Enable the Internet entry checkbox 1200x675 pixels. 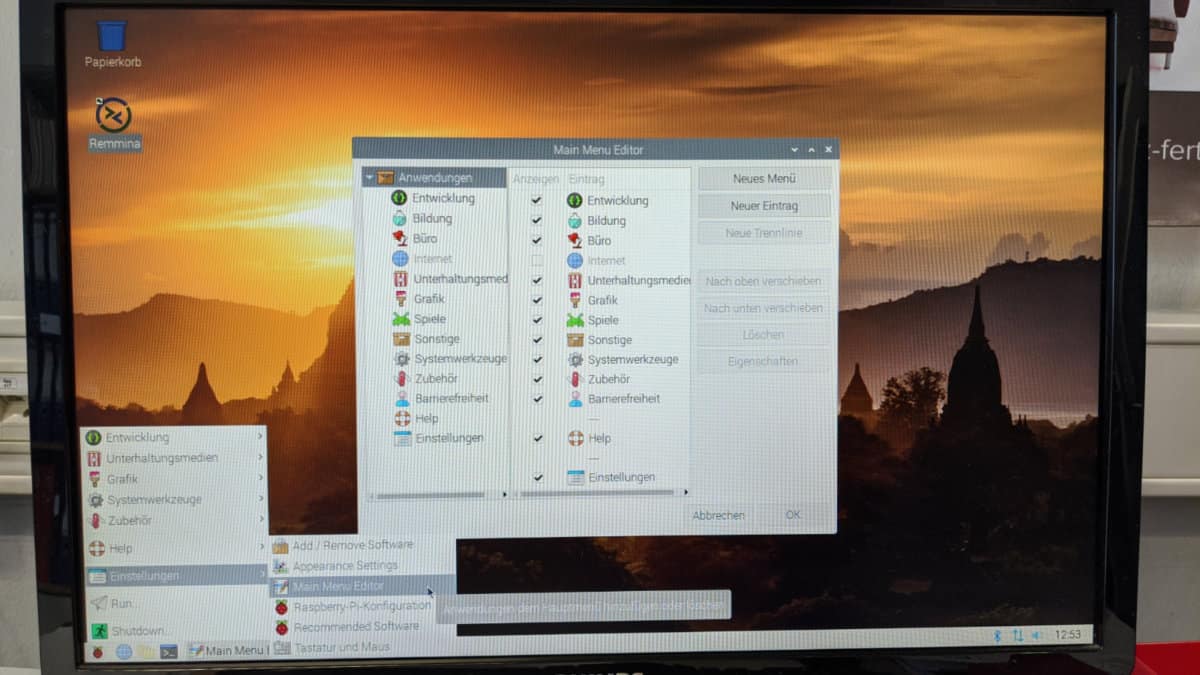click(537, 261)
